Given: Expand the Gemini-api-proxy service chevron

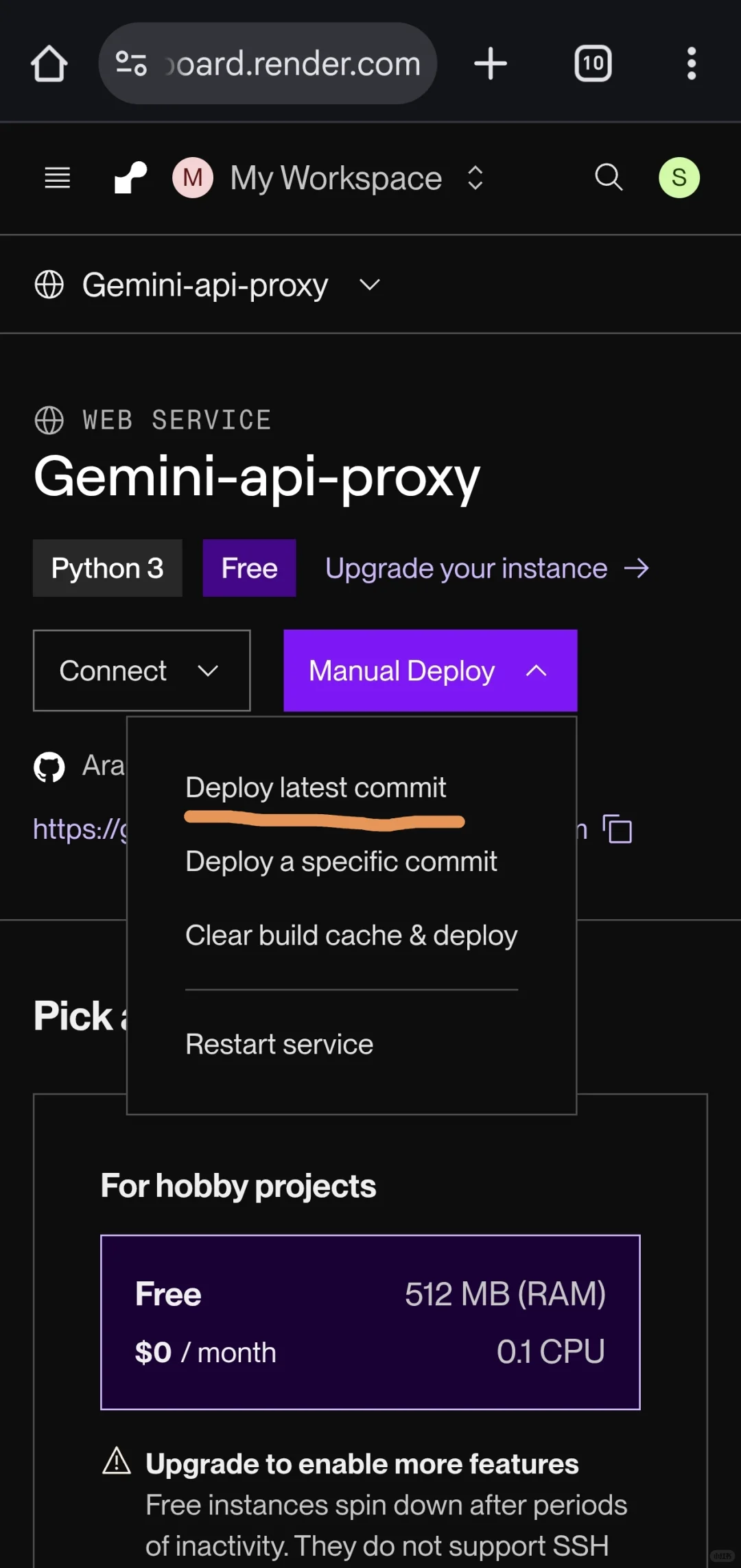Looking at the screenshot, I should coord(370,285).
